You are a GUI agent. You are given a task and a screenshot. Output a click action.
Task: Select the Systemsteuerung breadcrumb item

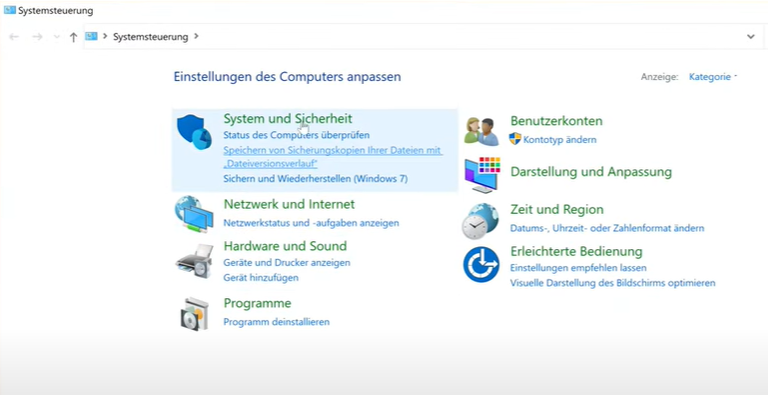click(x=150, y=37)
